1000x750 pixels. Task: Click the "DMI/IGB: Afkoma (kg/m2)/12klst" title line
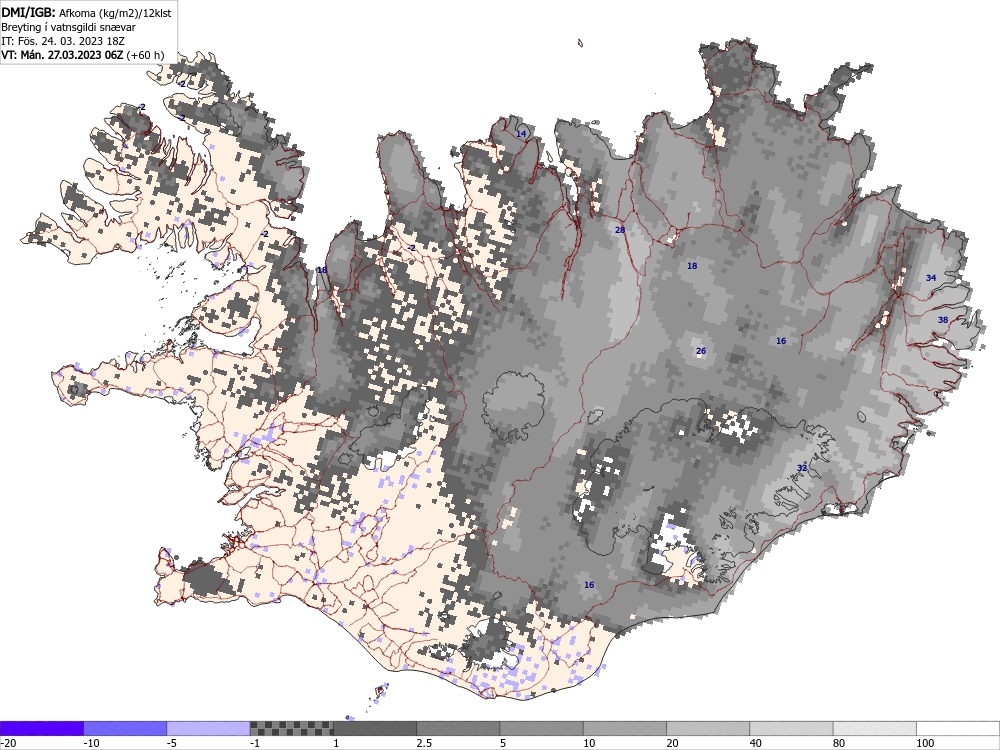(86, 13)
